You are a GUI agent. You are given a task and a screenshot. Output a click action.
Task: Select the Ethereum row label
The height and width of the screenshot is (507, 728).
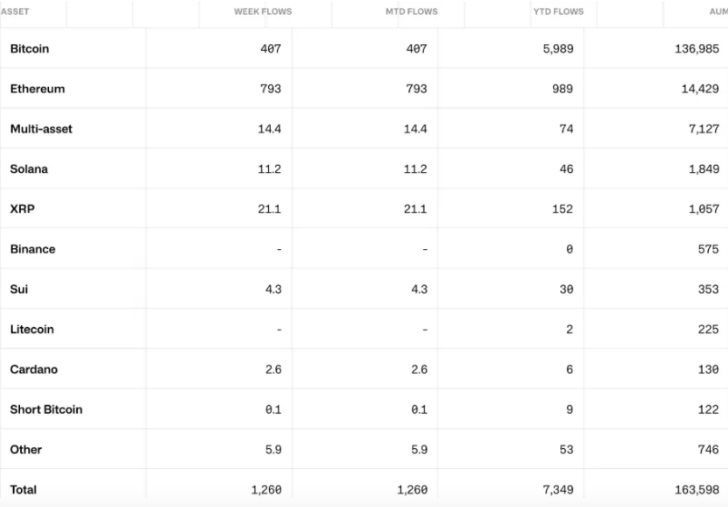tap(38, 89)
